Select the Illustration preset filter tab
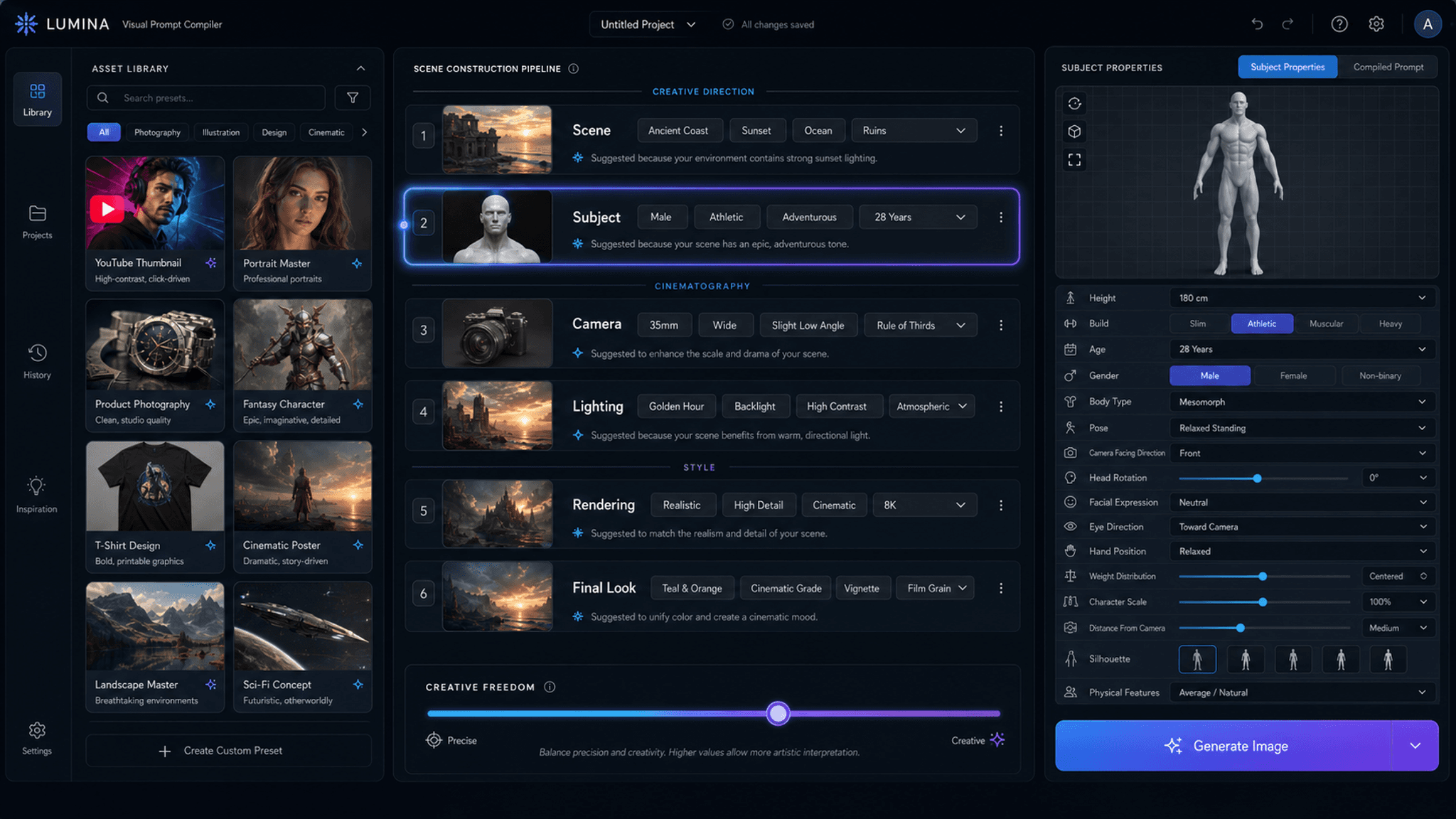Screen dimensions: 1456x819 (x=221, y=132)
